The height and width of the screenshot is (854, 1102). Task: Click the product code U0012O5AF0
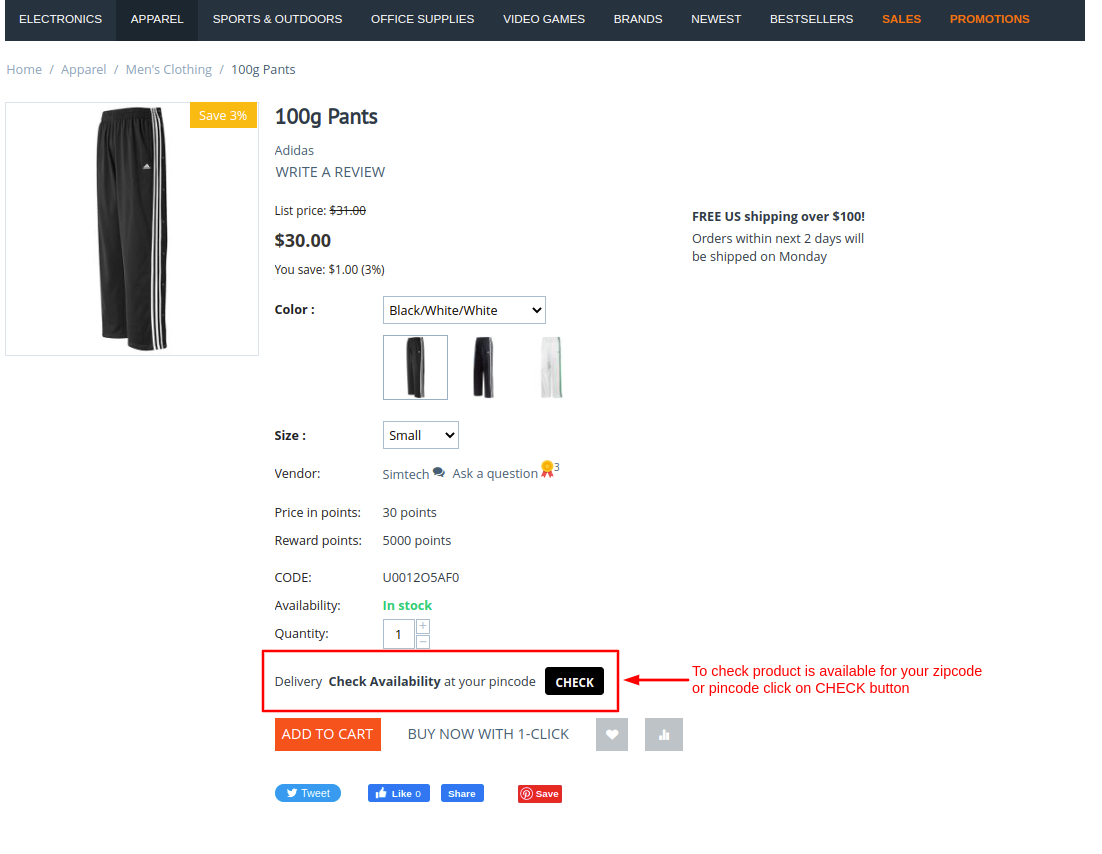(420, 578)
